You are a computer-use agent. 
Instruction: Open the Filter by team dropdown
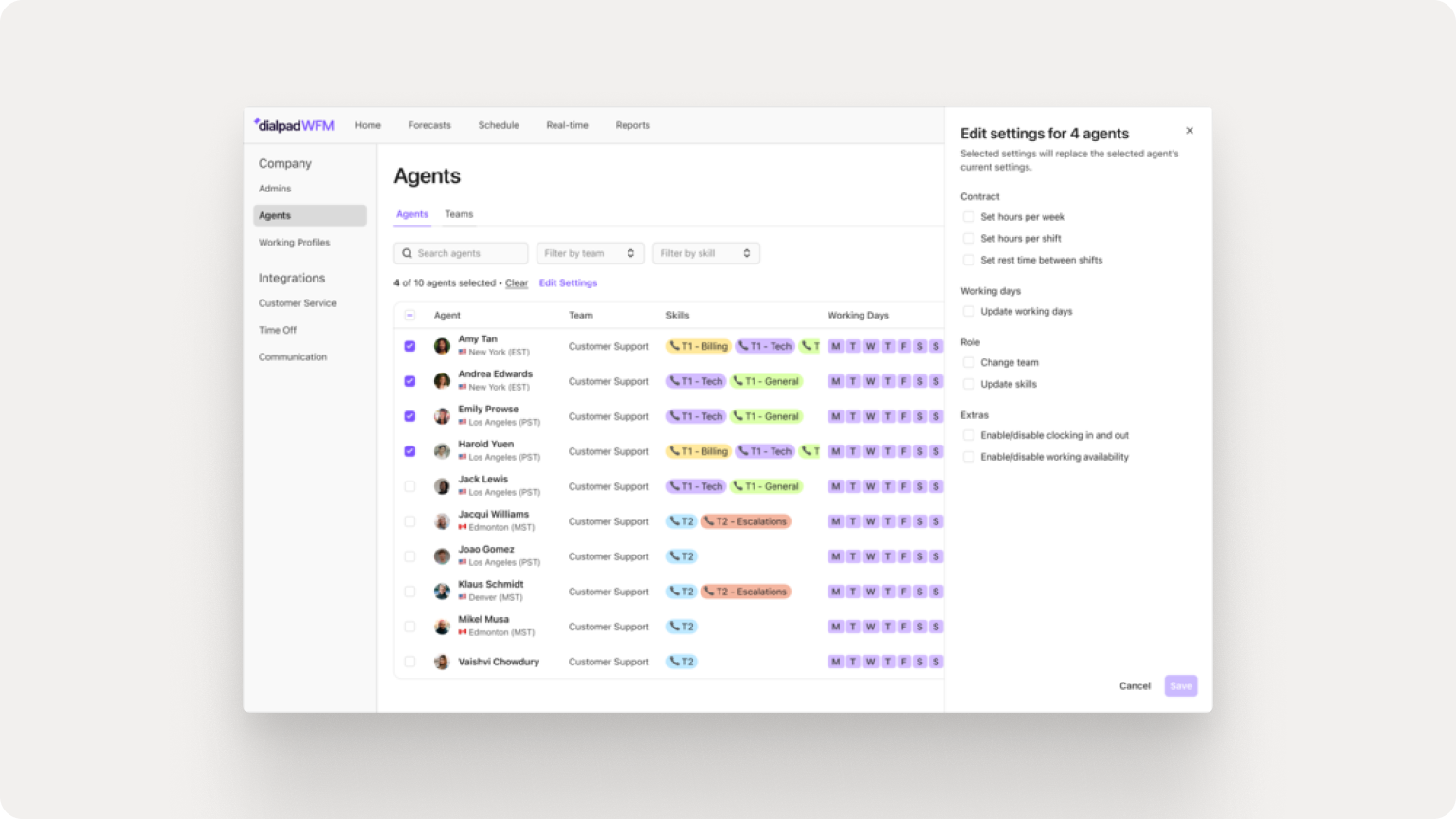click(588, 253)
